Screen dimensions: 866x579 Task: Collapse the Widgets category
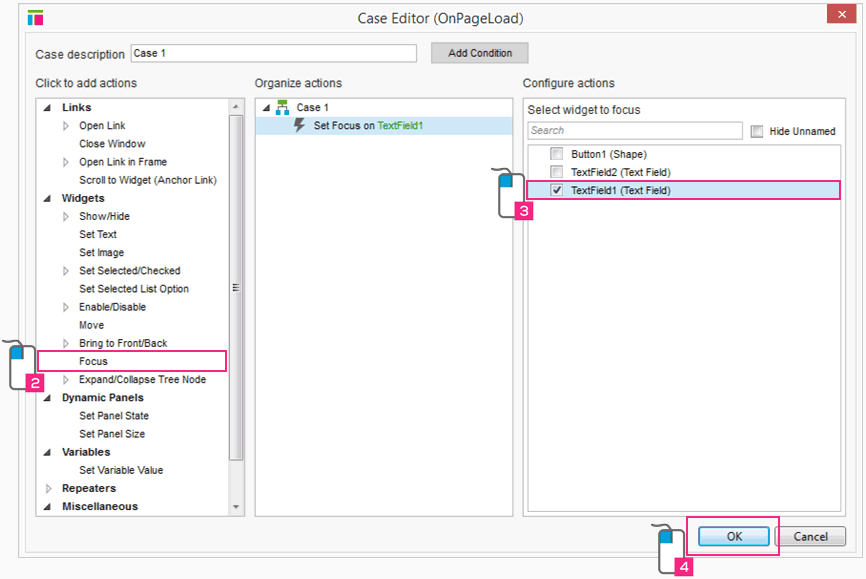click(x=49, y=198)
